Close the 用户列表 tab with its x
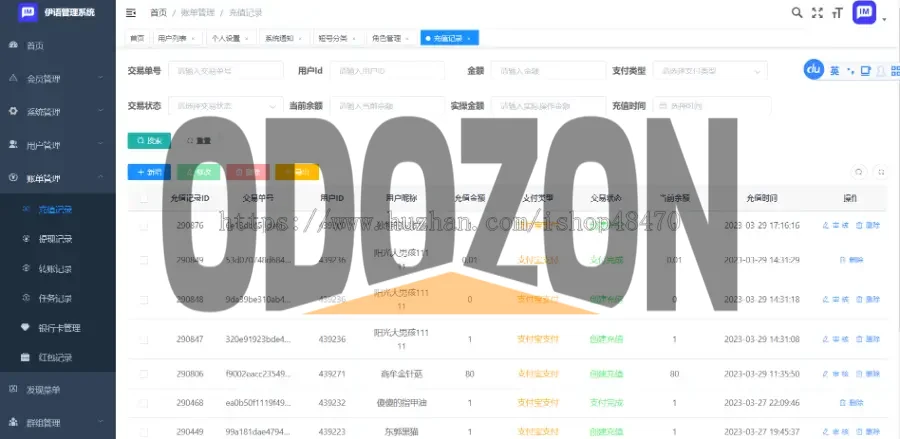900x439 pixels. coord(193,38)
